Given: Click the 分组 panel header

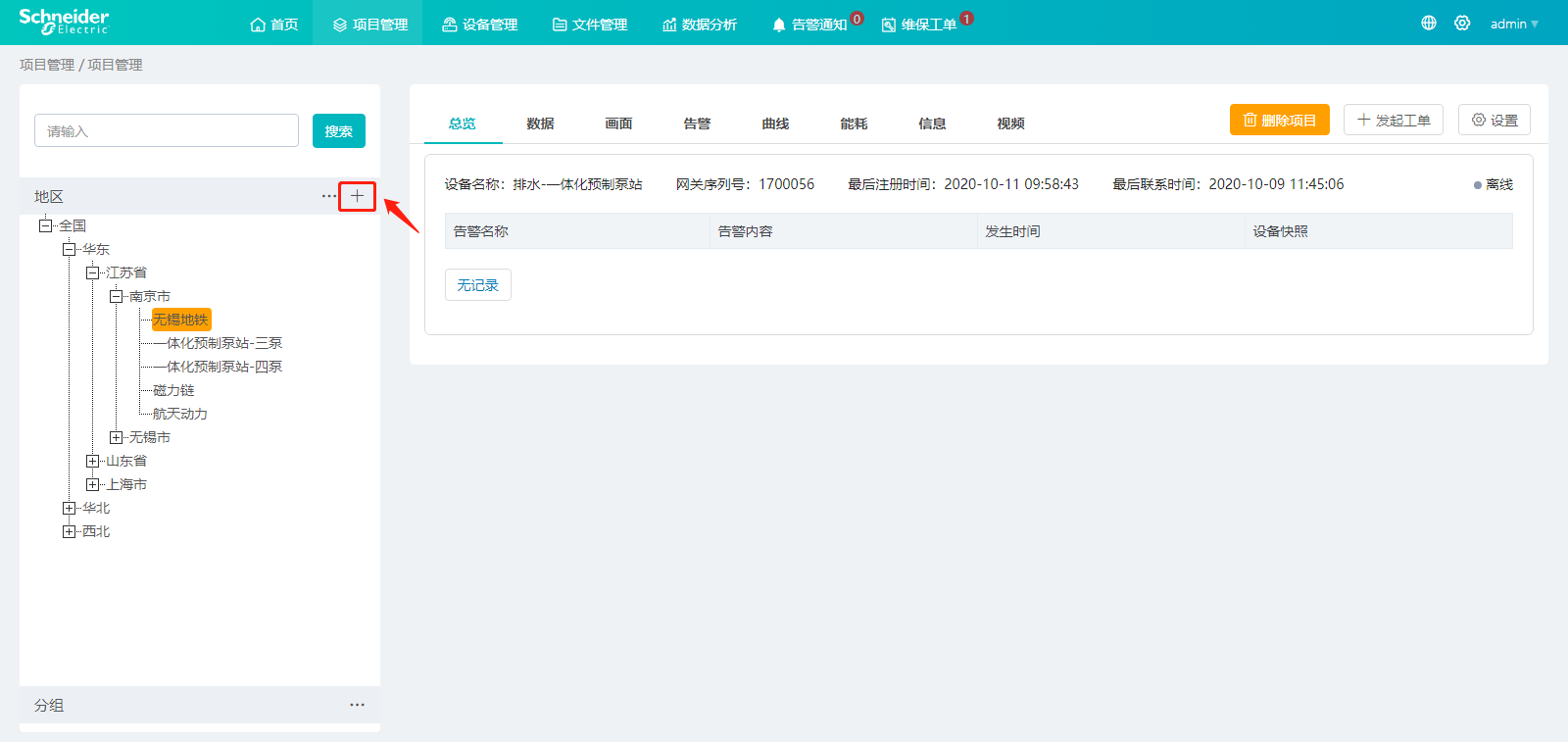Looking at the screenshot, I should (200, 705).
